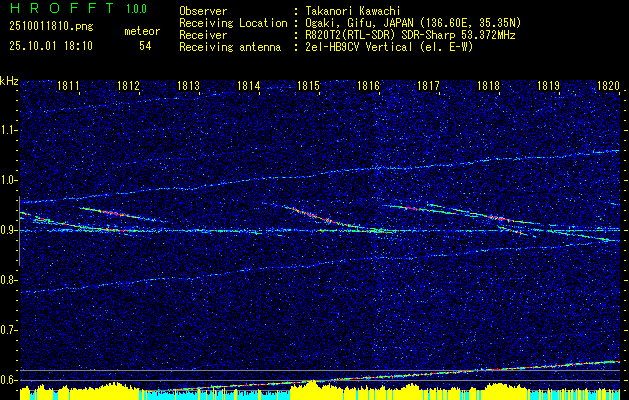Image resolution: width=629 pixels, height=400 pixels.
Task: Click the 1.1 kHz frequency label
Action: (9, 130)
